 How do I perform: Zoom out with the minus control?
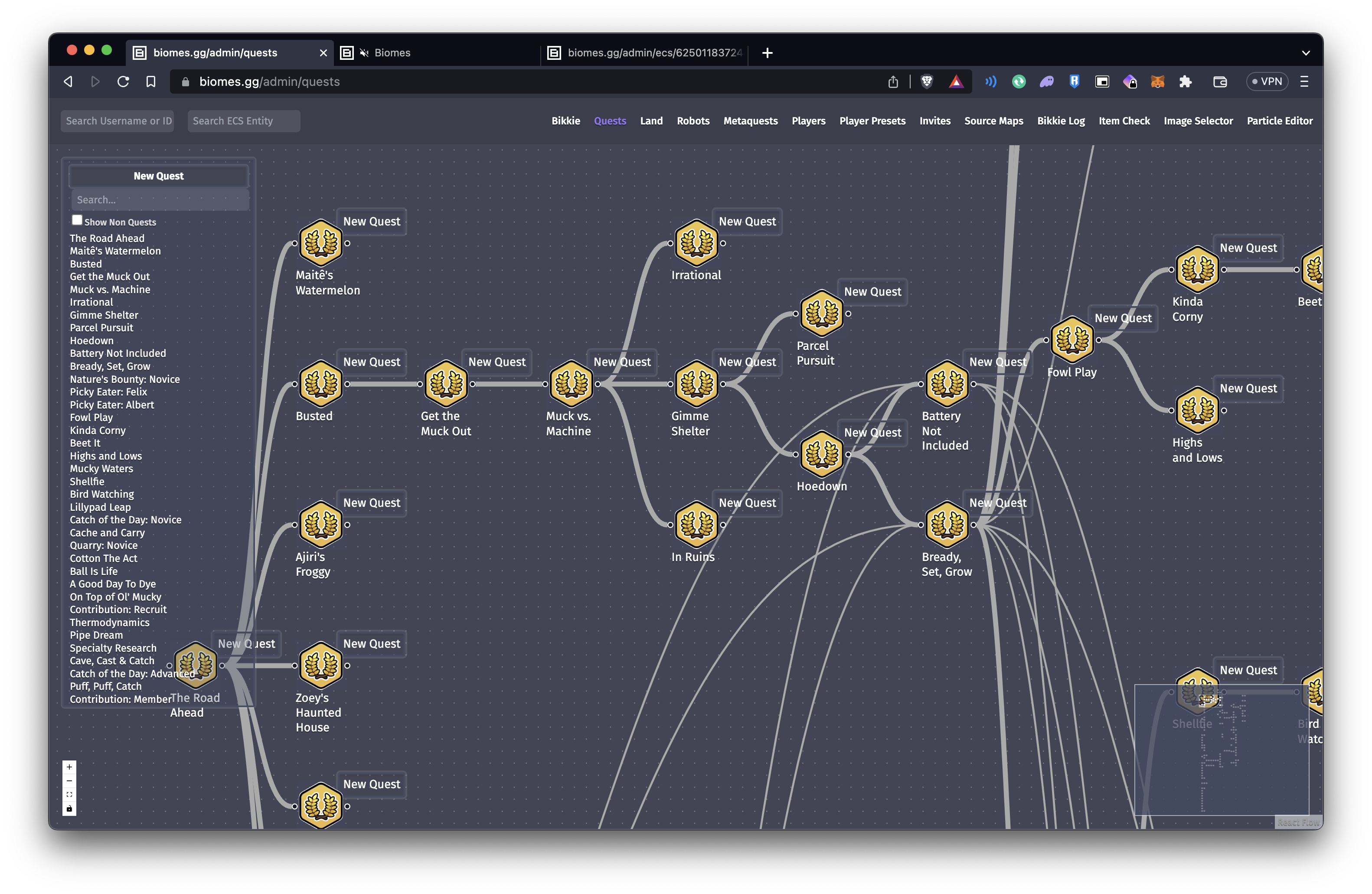[69, 781]
